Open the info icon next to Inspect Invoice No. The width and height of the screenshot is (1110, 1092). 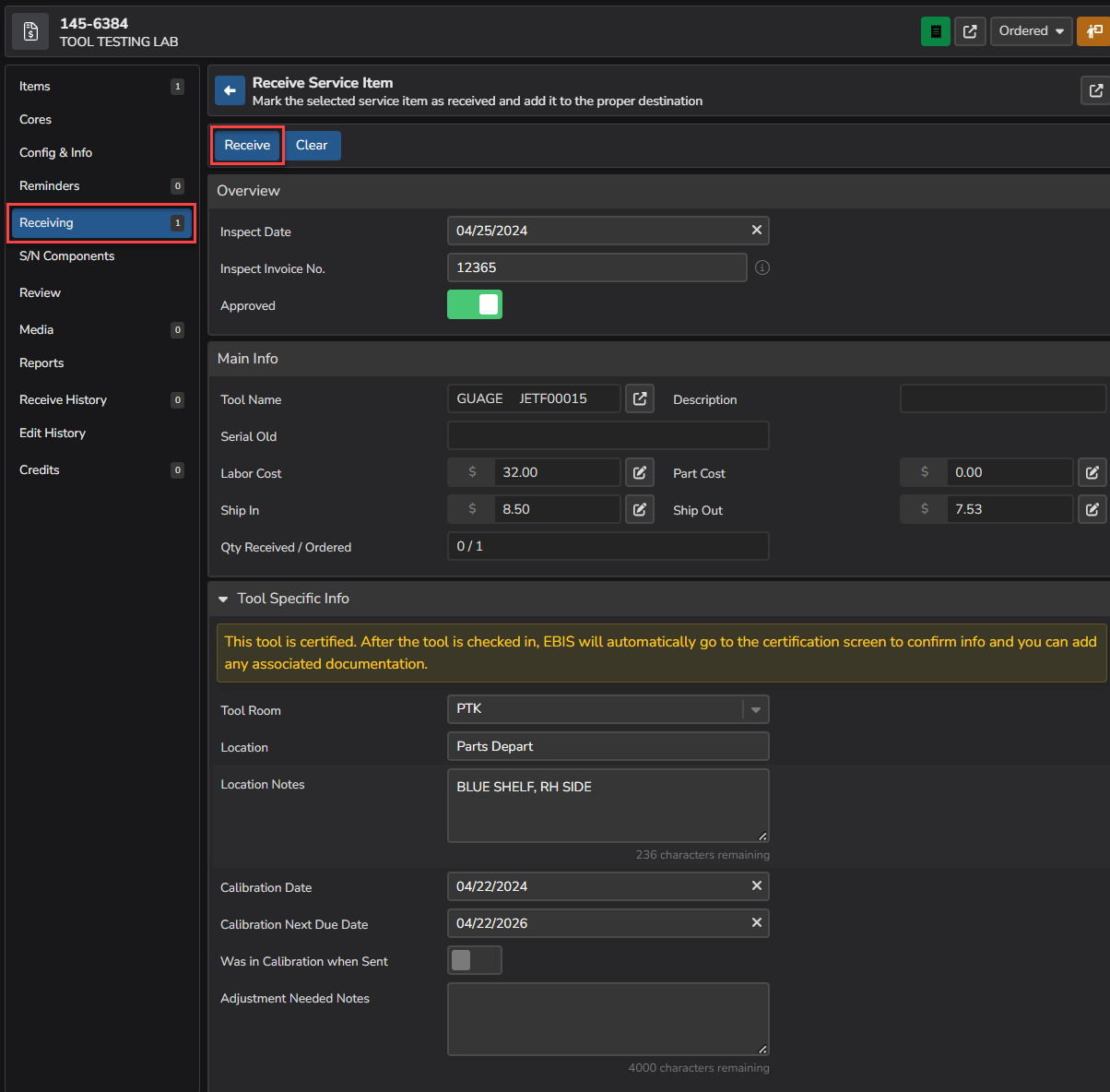pos(762,267)
